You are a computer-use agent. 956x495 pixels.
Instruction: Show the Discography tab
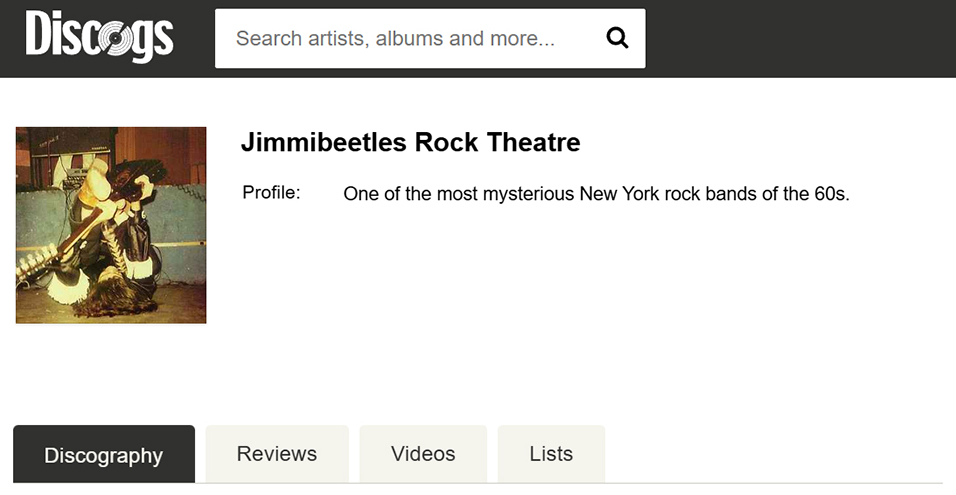point(103,455)
